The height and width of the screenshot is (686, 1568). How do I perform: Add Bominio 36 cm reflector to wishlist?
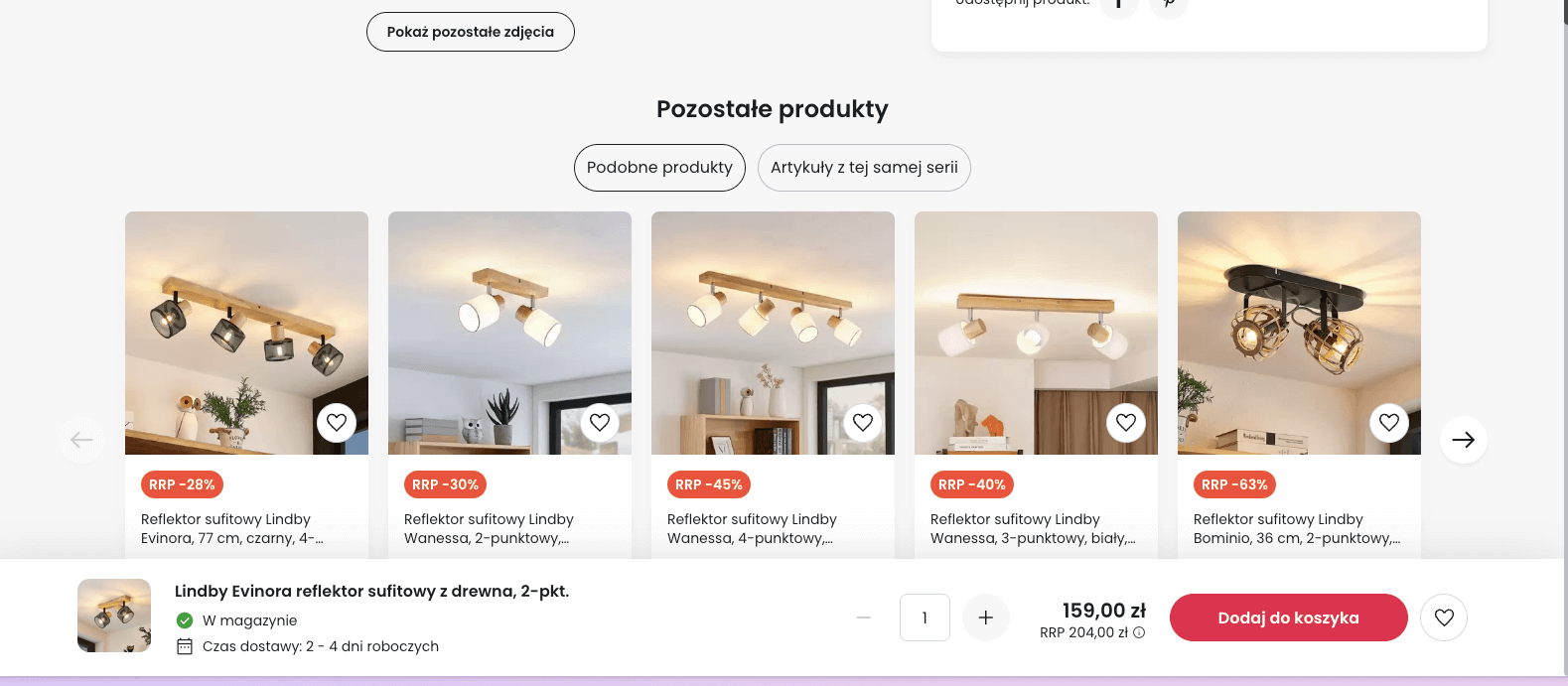[1389, 423]
